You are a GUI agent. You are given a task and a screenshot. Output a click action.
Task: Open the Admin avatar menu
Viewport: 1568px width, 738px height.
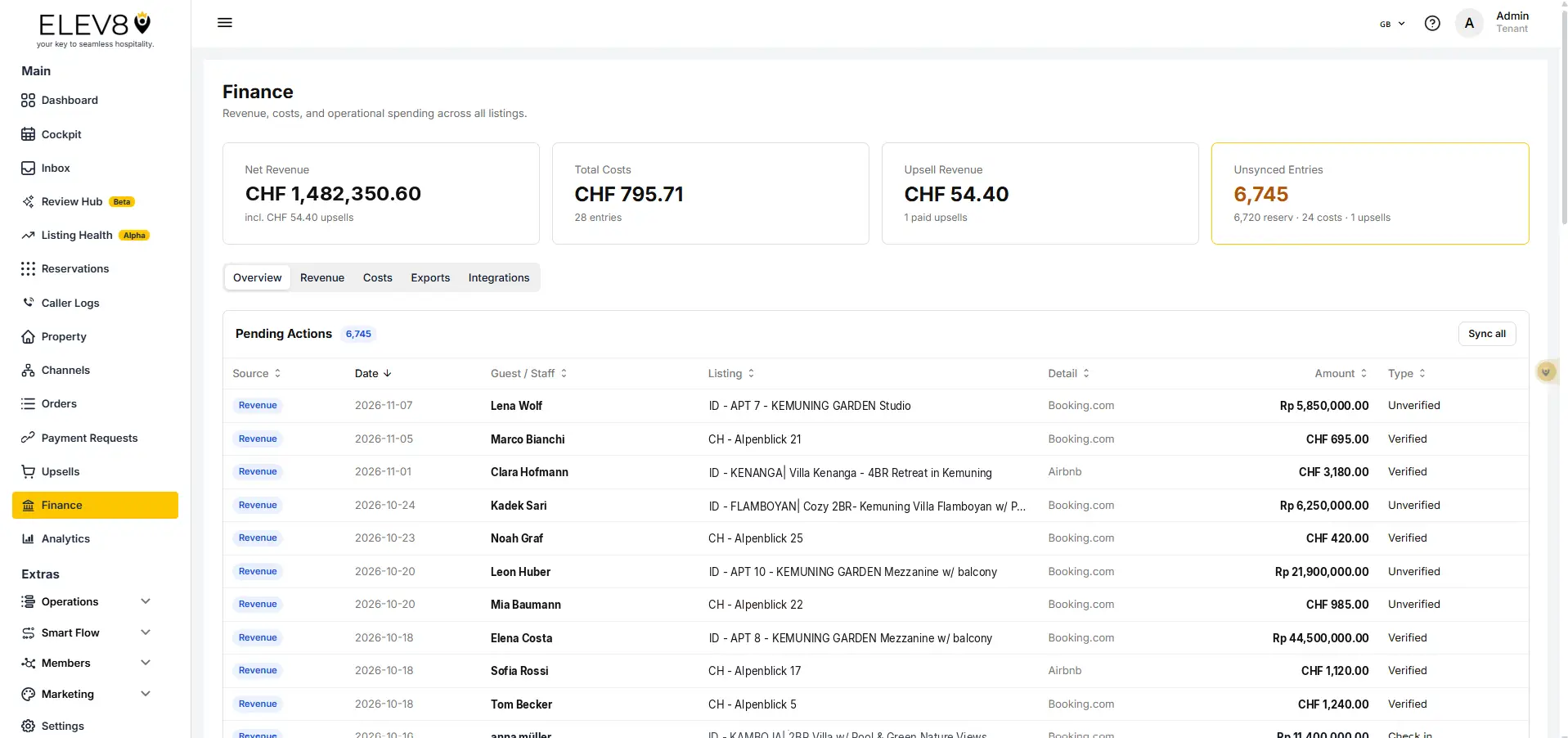click(x=1469, y=23)
